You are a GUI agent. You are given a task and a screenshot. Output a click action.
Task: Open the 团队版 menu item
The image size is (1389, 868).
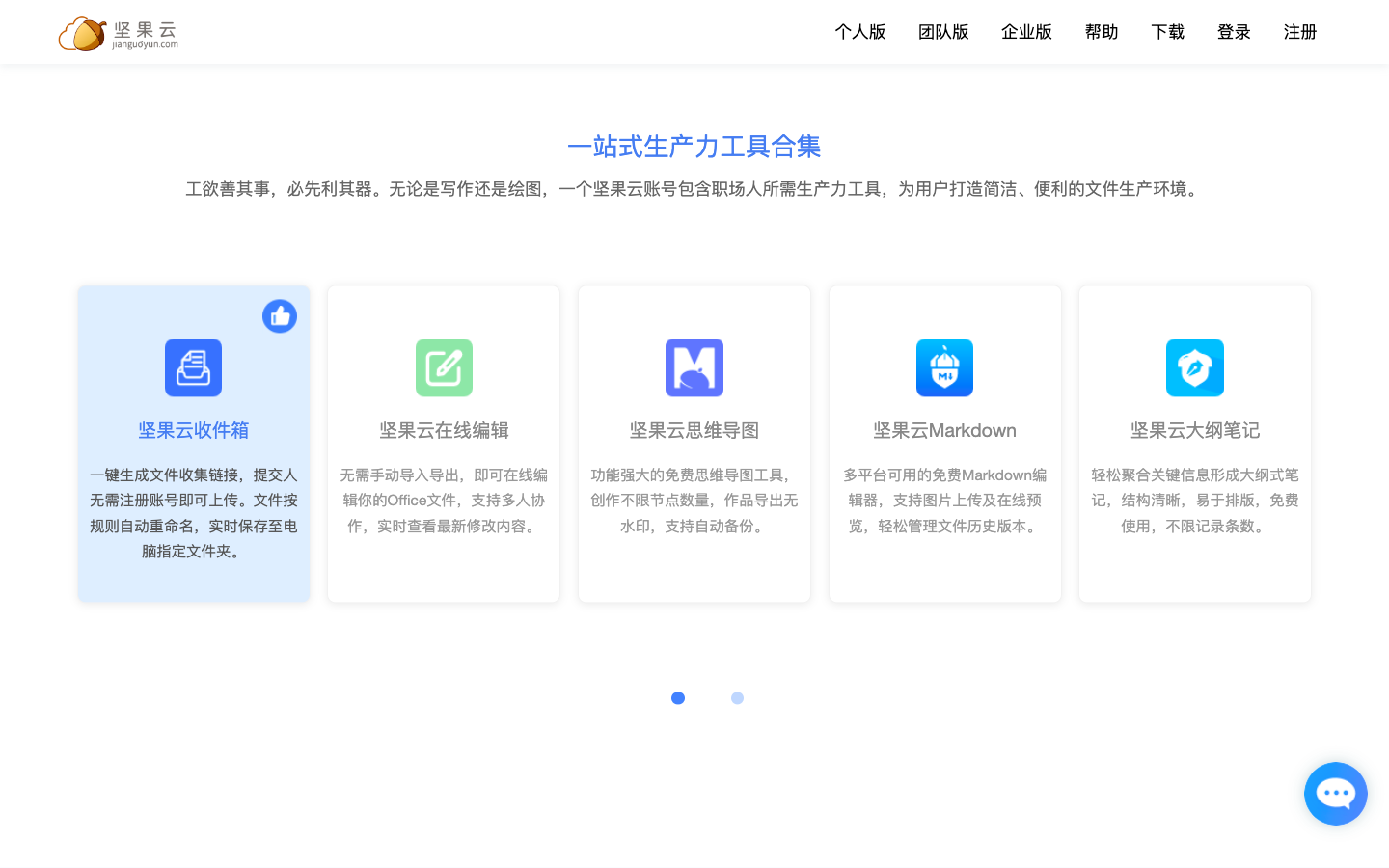tap(943, 32)
